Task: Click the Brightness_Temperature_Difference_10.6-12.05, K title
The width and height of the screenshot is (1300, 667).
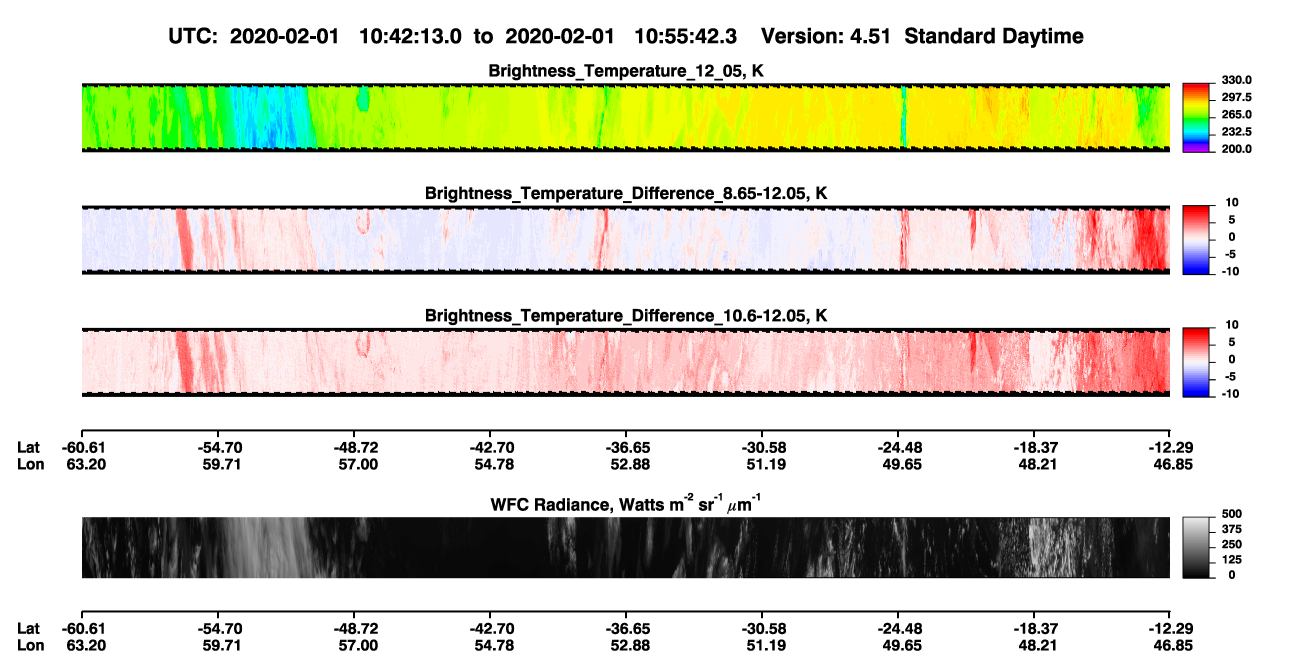Action: click(626, 316)
